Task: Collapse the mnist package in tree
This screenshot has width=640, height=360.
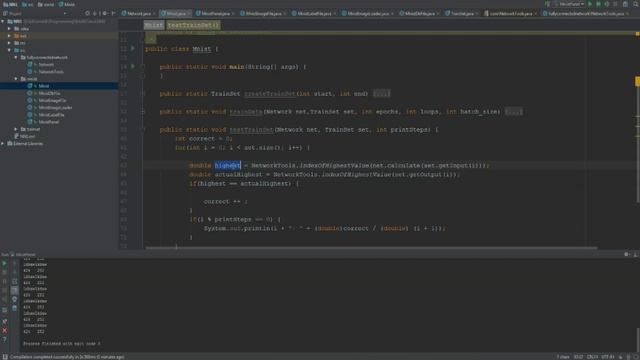Action: pos(16,79)
